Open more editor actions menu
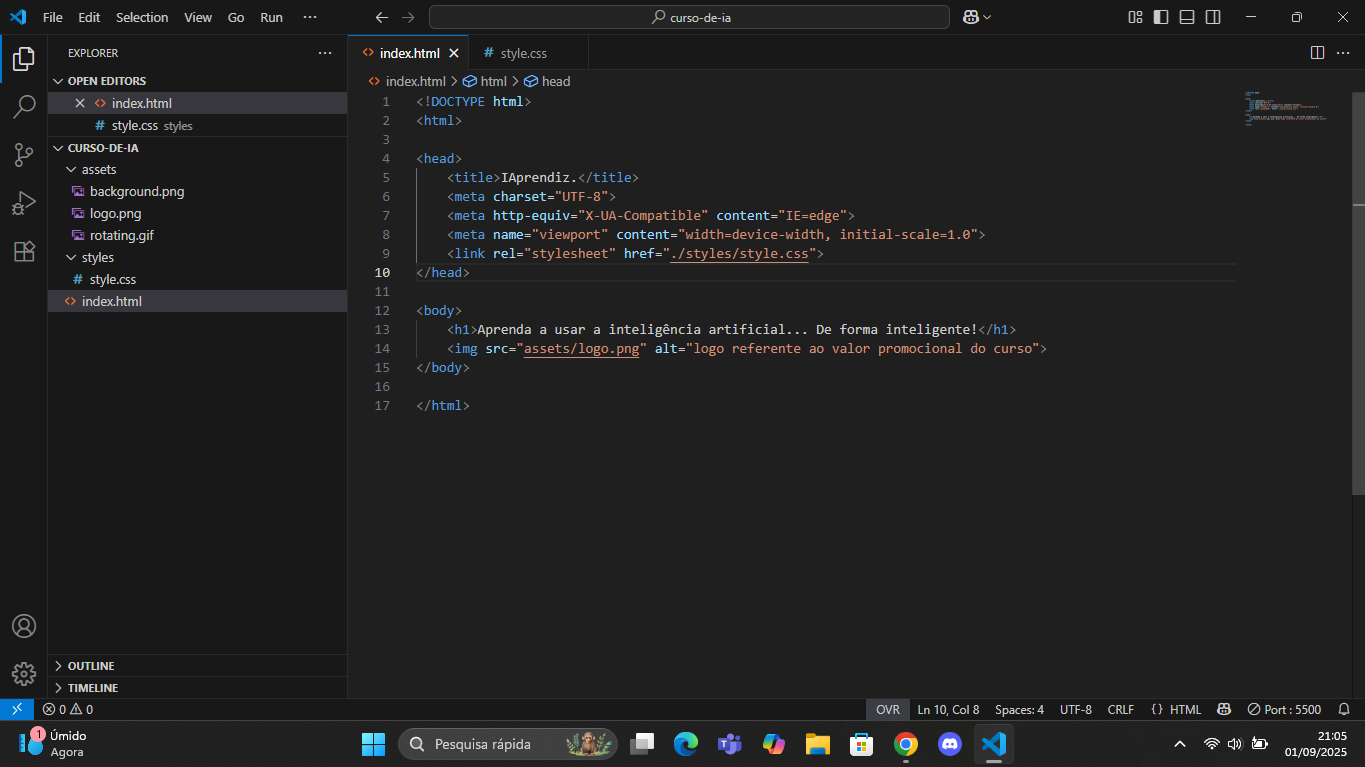This screenshot has width=1365, height=767. (x=1343, y=53)
